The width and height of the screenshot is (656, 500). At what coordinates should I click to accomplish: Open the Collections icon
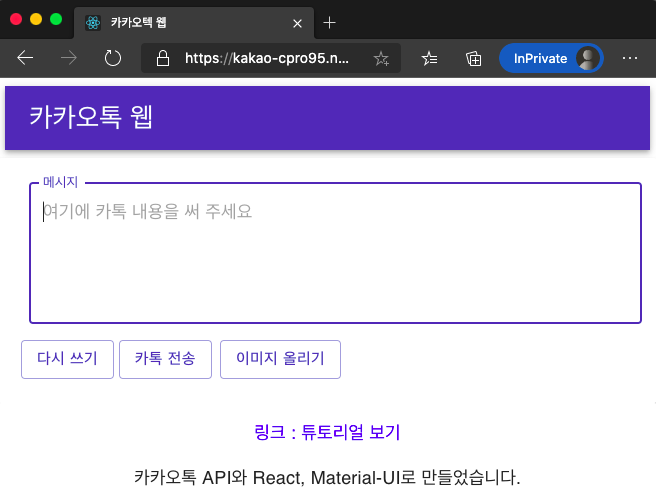(474, 59)
